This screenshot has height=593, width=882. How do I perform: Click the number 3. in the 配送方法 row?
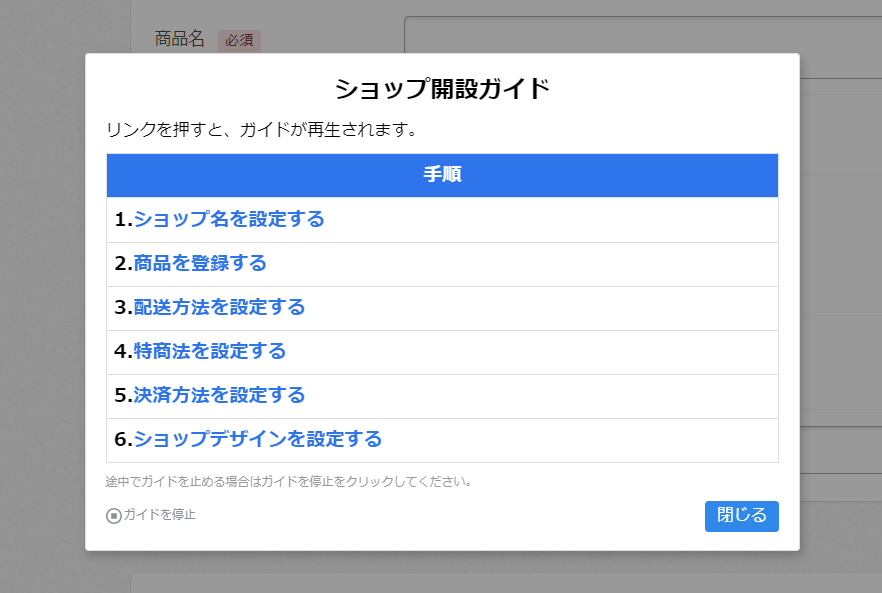click(123, 307)
